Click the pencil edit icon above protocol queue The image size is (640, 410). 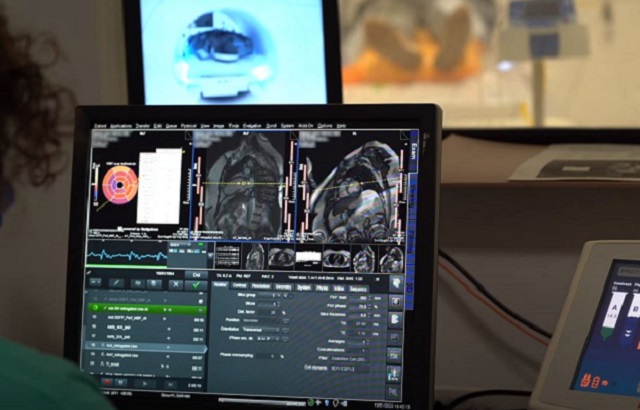116,282
